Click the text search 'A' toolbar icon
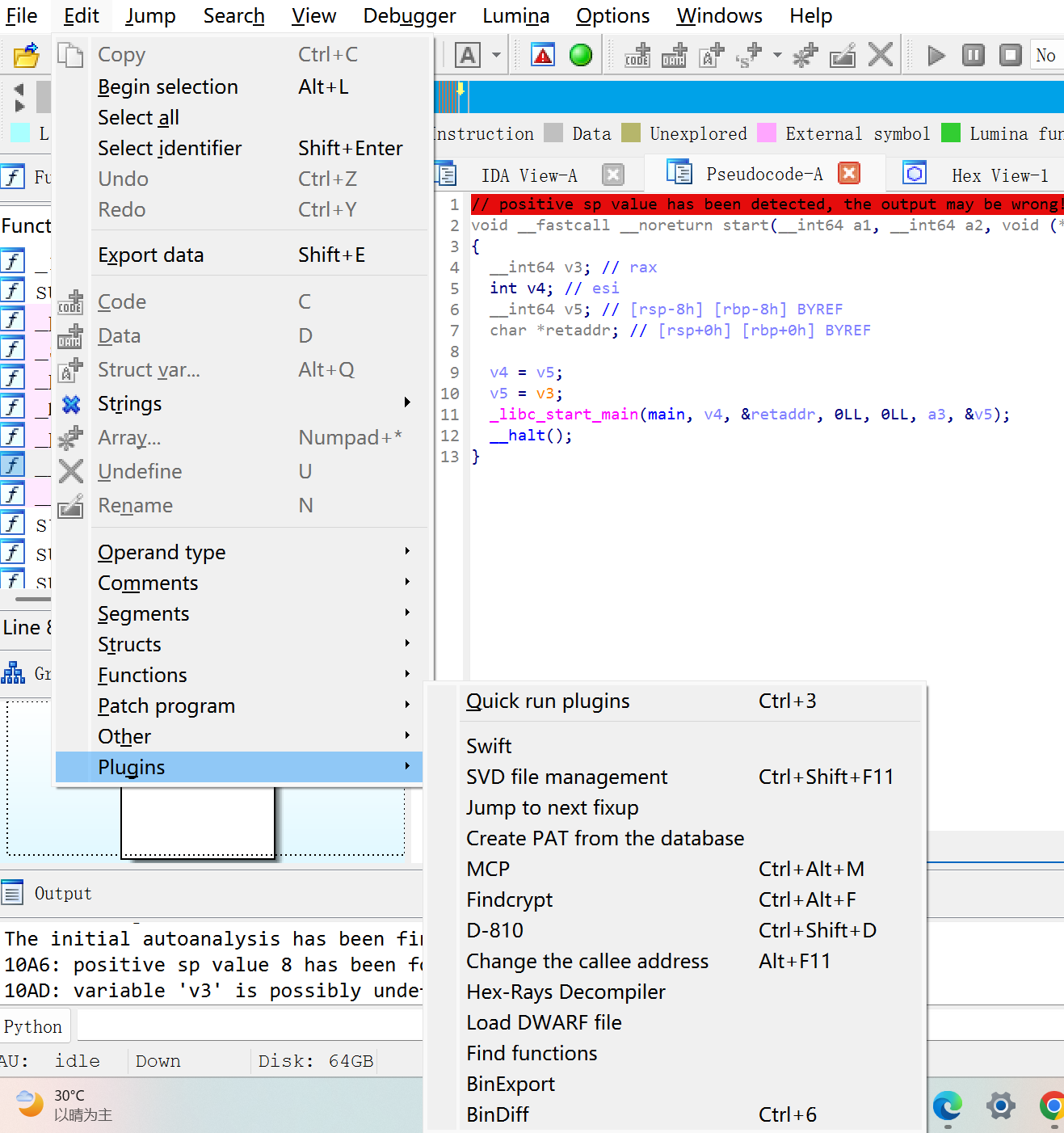The image size is (1064, 1133). [468, 55]
